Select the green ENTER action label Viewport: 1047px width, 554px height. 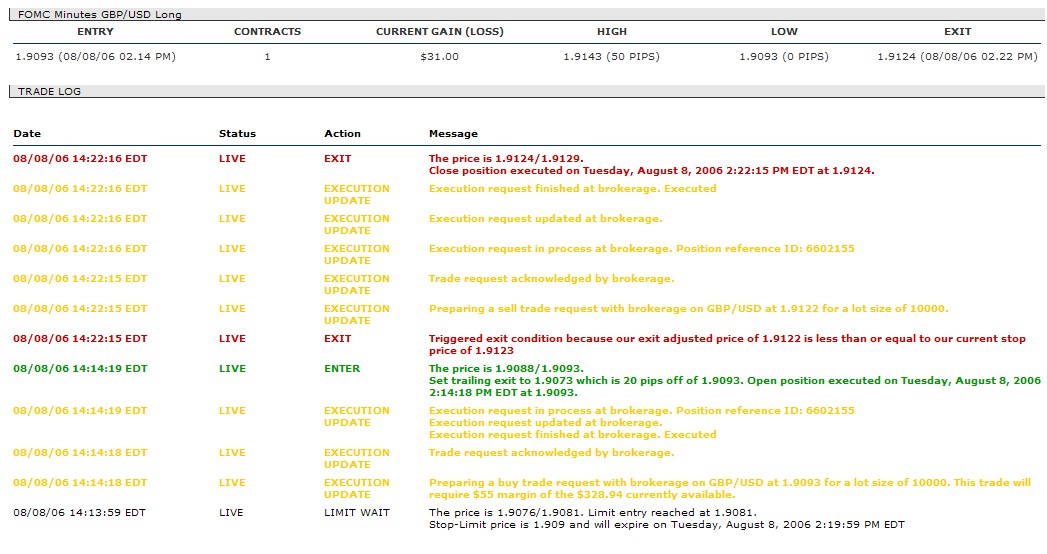click(x=342, y=368)
